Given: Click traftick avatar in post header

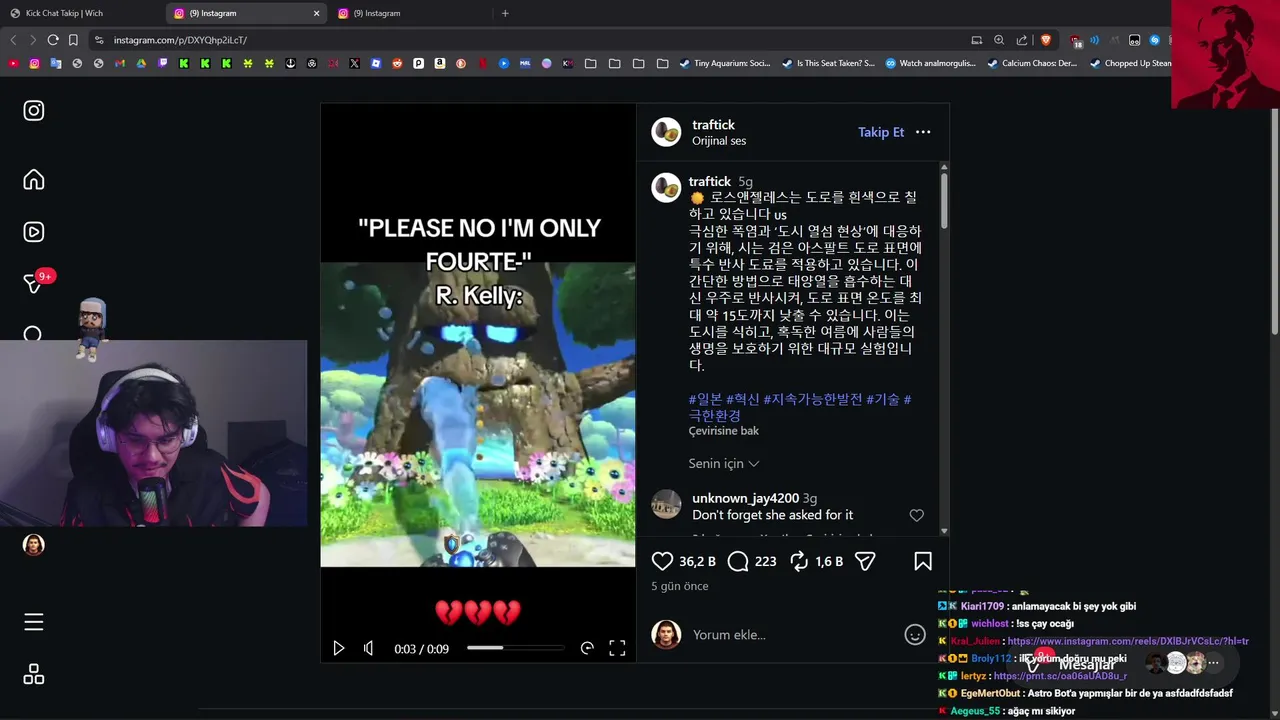Looking at the screenshot, I should click(x=666, y=132).
